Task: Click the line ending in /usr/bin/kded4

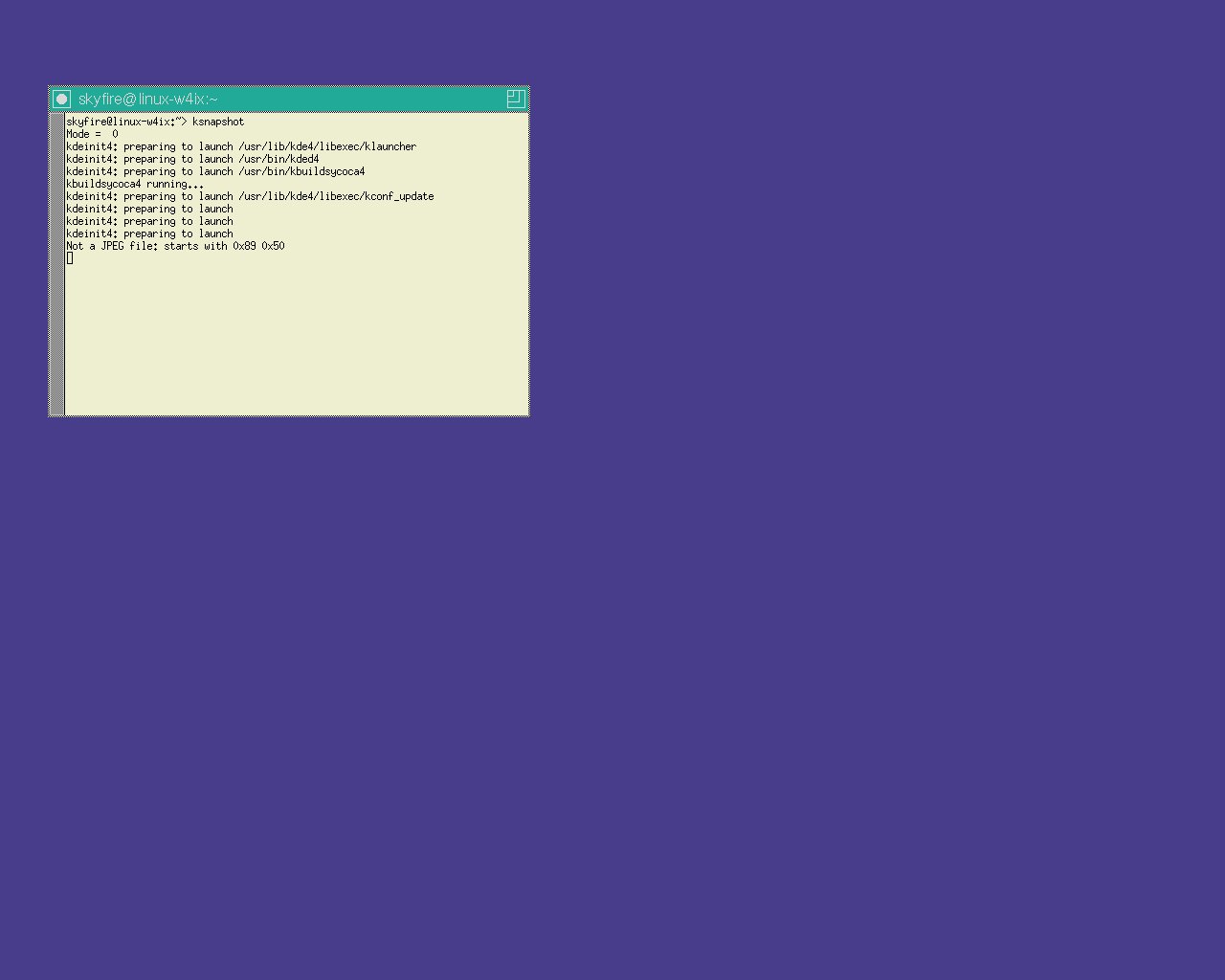Action: click(192, 159)
